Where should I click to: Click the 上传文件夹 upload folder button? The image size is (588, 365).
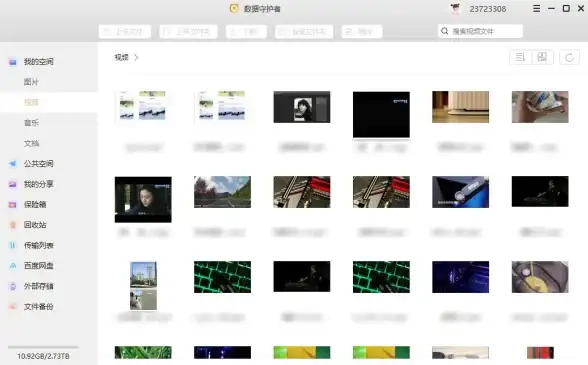coord(188,32)
